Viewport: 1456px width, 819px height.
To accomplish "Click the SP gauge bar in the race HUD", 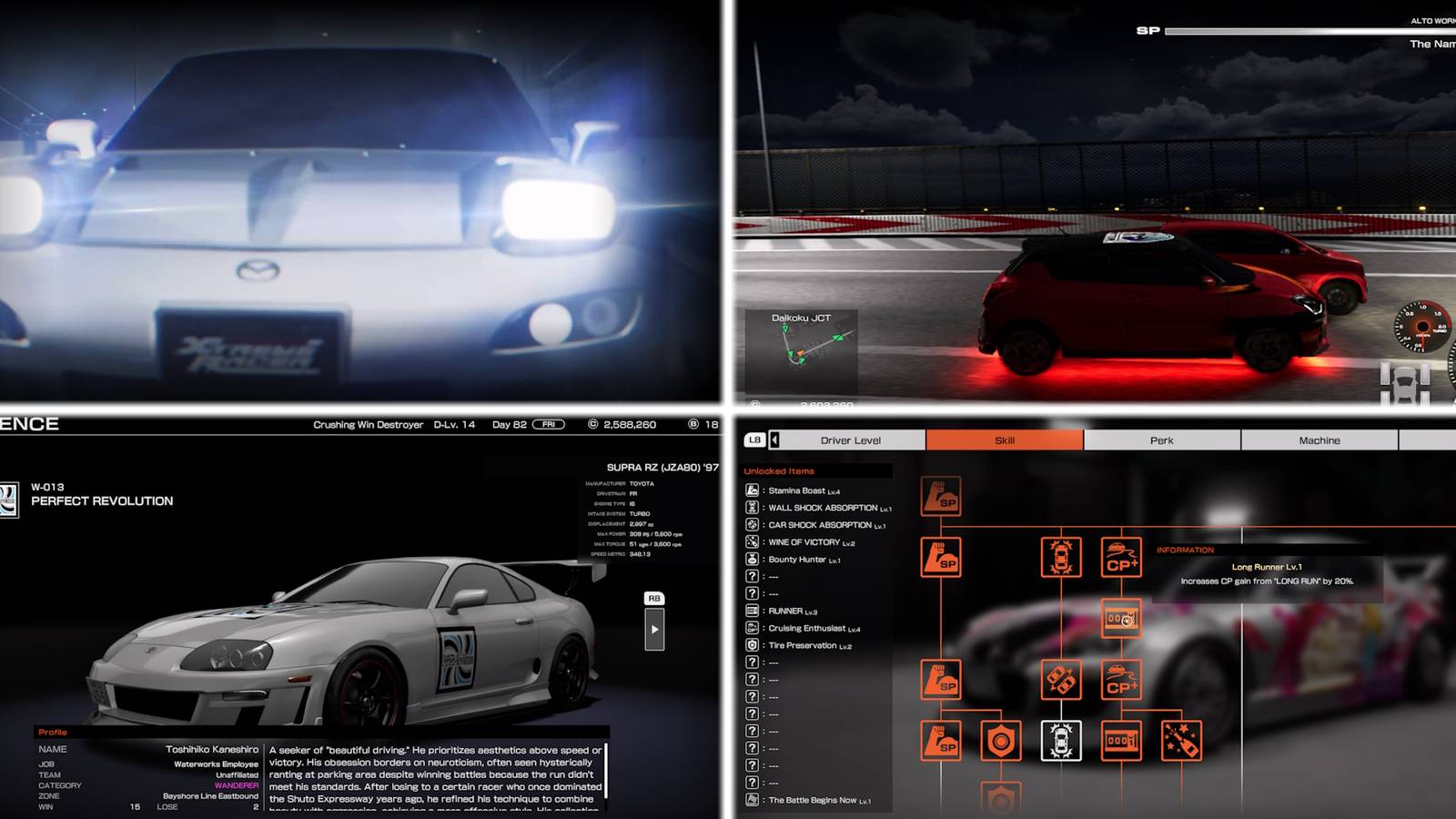I will [x=1310, y=31].
